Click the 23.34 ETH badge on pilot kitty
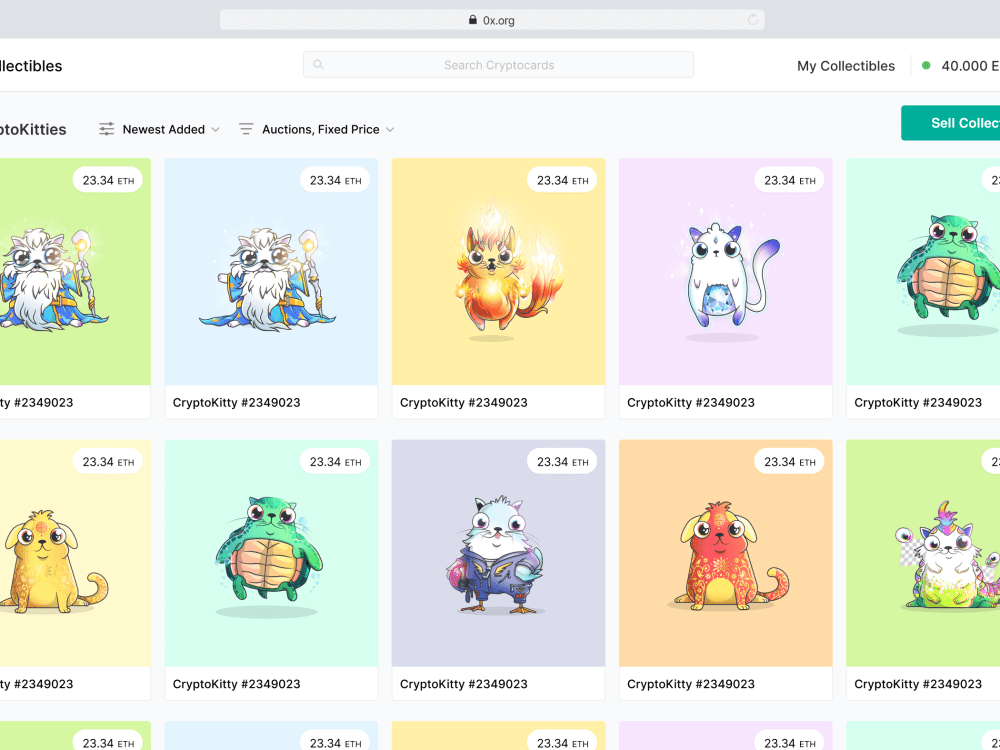1000x750 pixels. [562, 462]
